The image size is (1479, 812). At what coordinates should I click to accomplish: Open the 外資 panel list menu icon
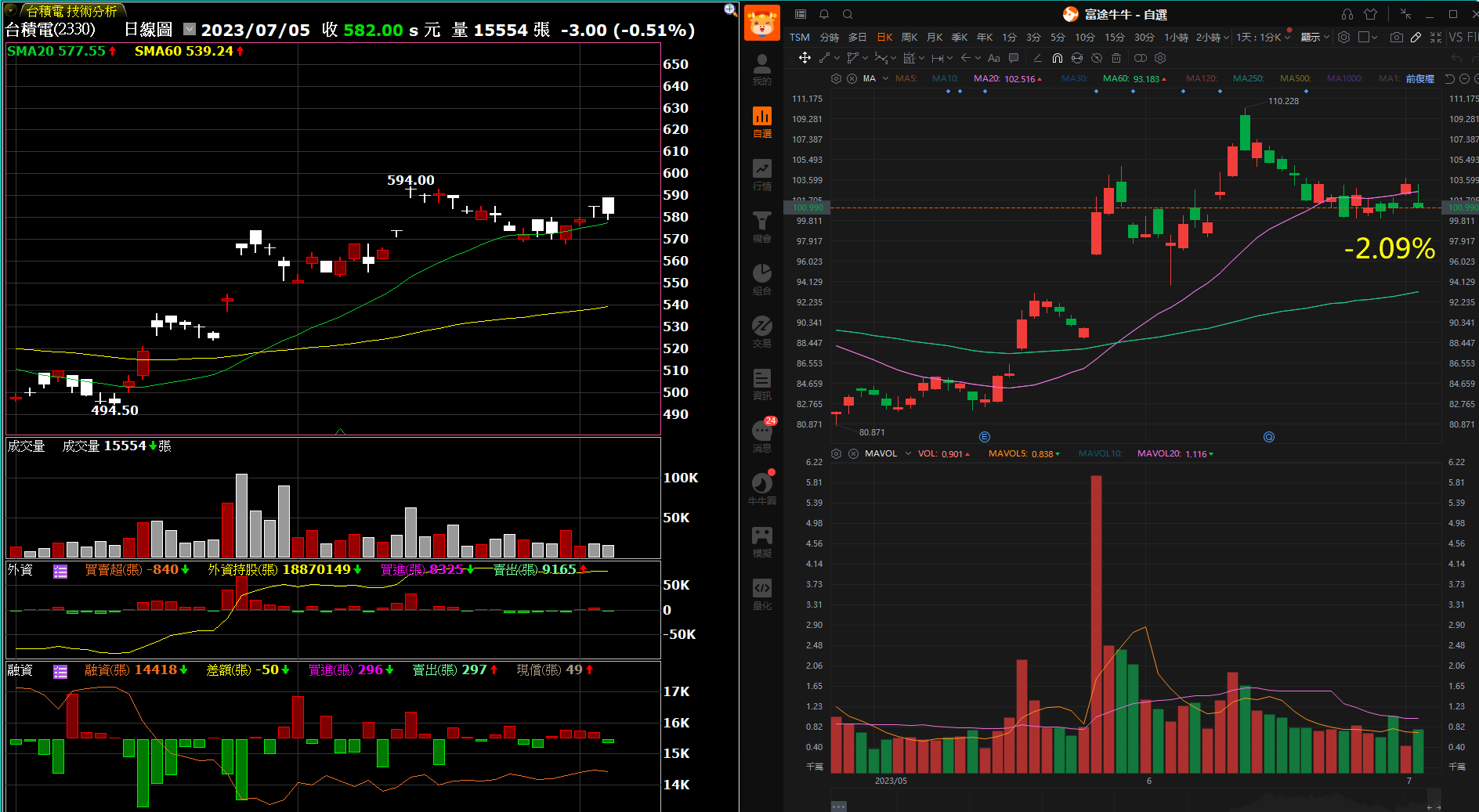(x=60, y=572)
